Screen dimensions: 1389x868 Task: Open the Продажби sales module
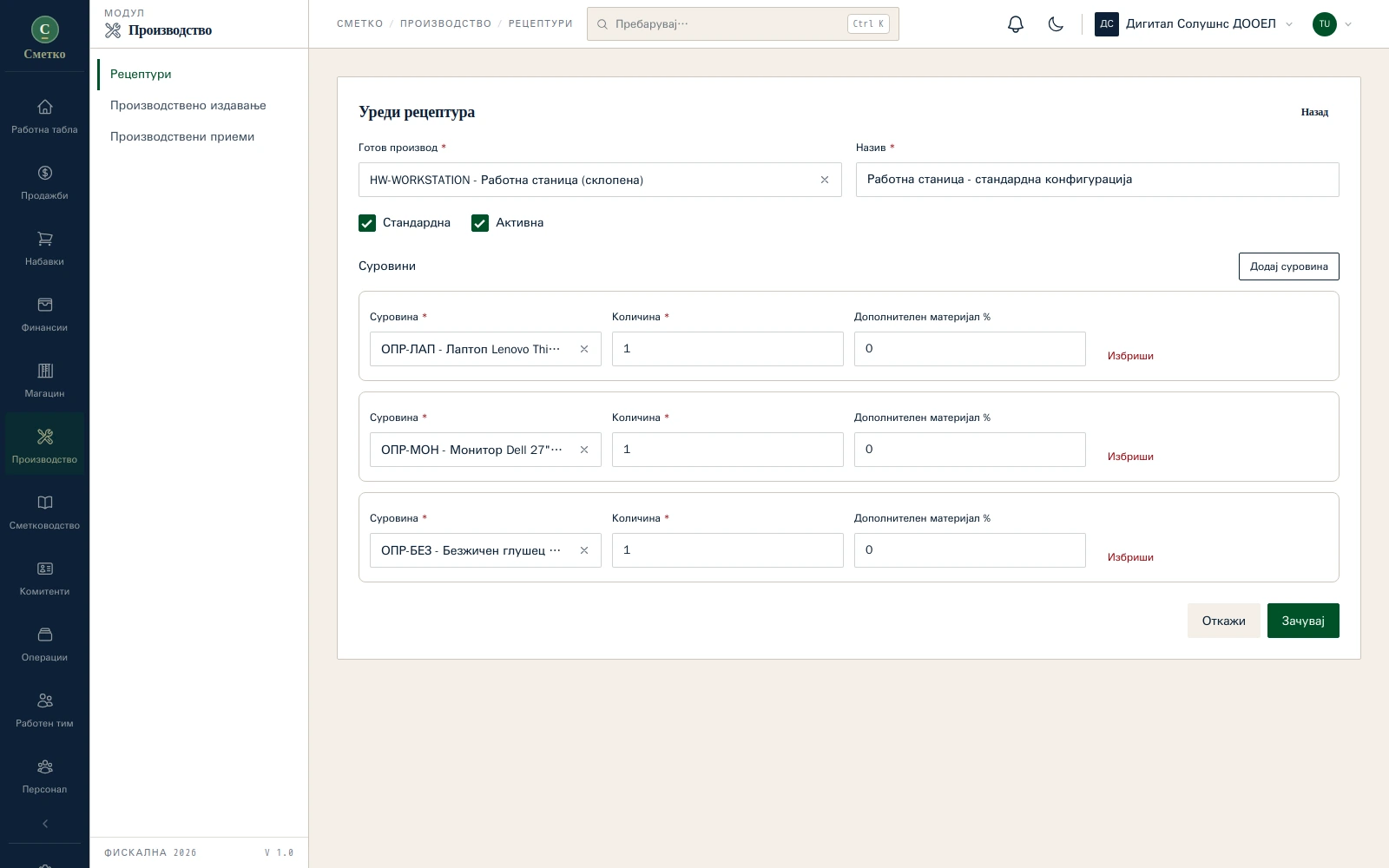coord(44,182)
